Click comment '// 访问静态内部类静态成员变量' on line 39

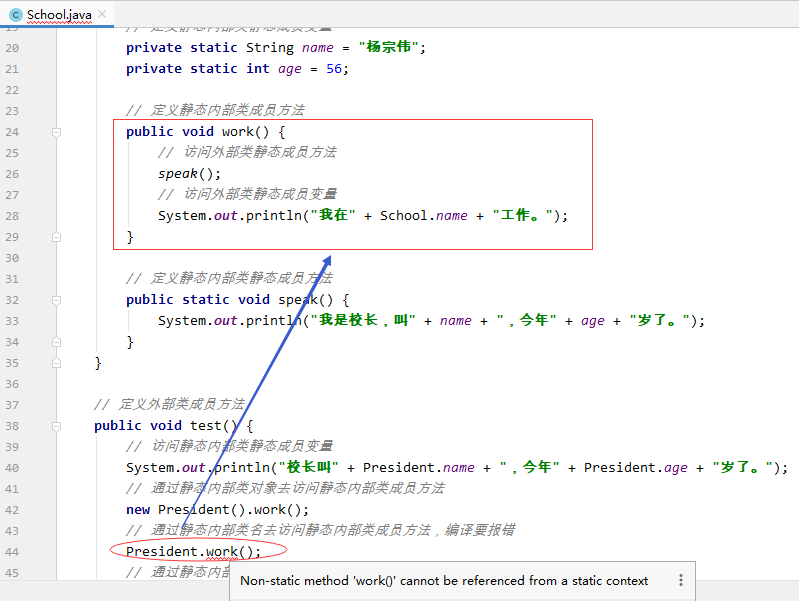[x=229, y=447]
